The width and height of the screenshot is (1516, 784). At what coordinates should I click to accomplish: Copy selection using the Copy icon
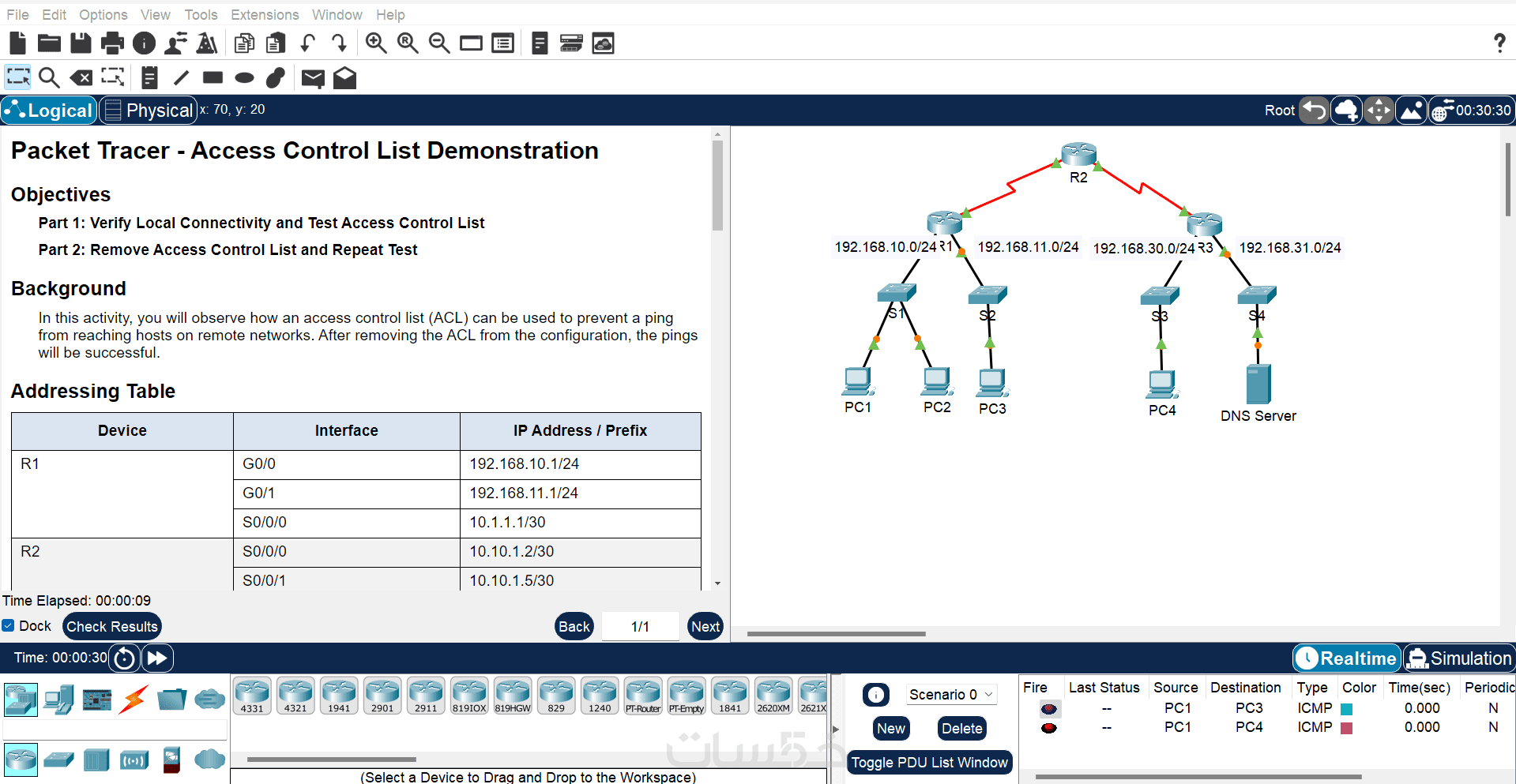244,43
